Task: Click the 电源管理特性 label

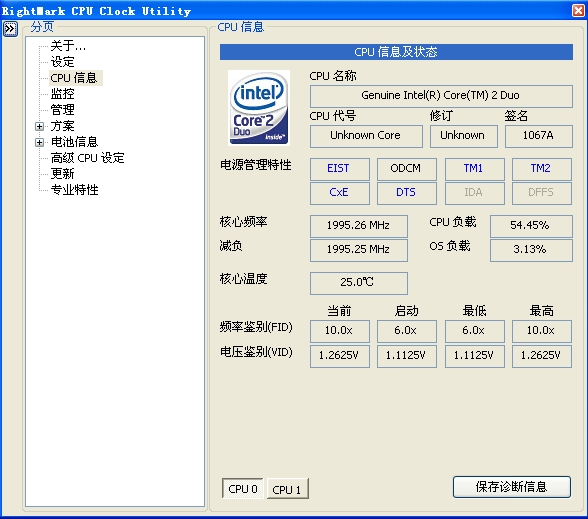Action: [x=256, y=165]
